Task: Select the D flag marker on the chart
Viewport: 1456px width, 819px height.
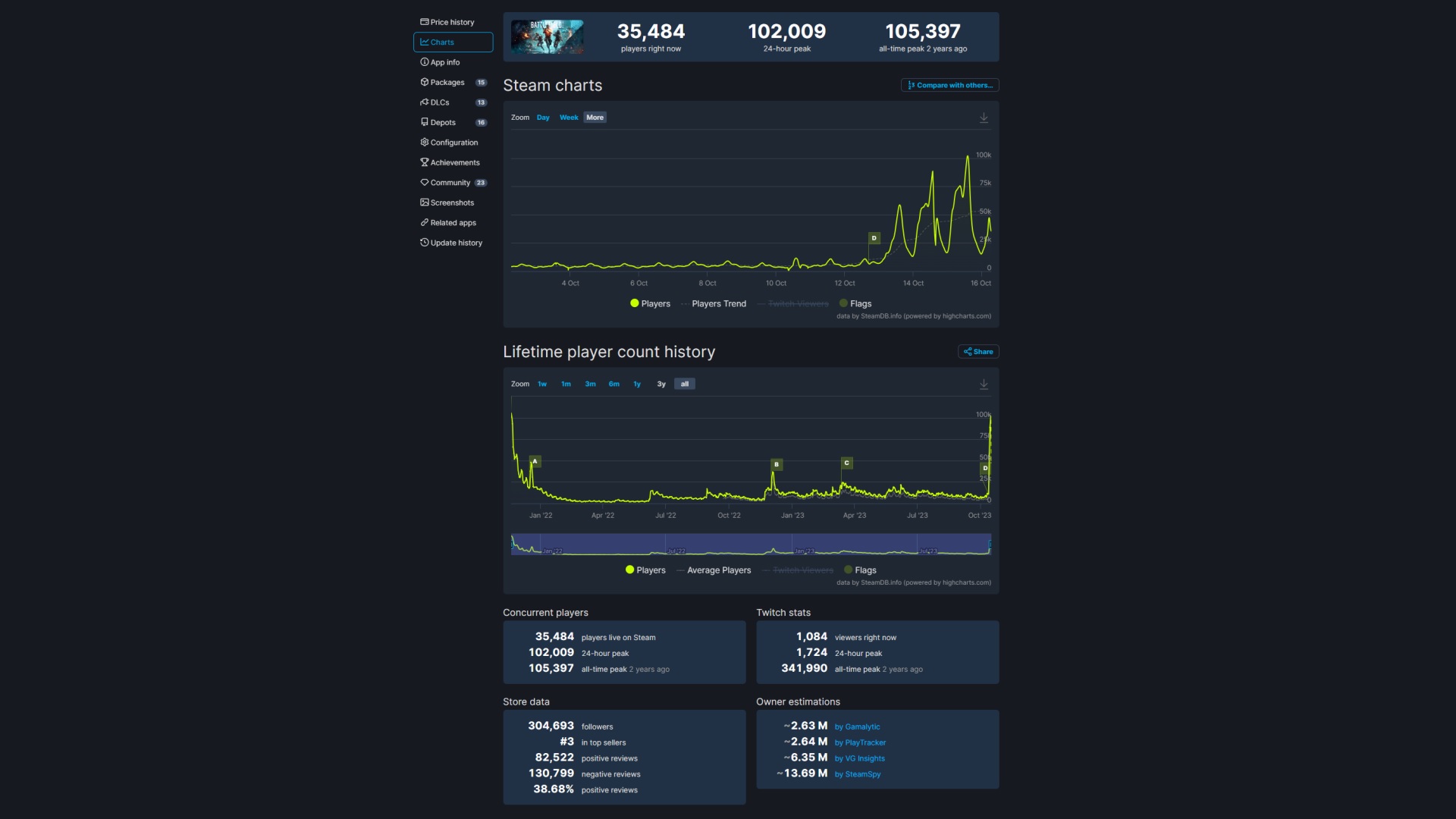Action: pos(874,238)
